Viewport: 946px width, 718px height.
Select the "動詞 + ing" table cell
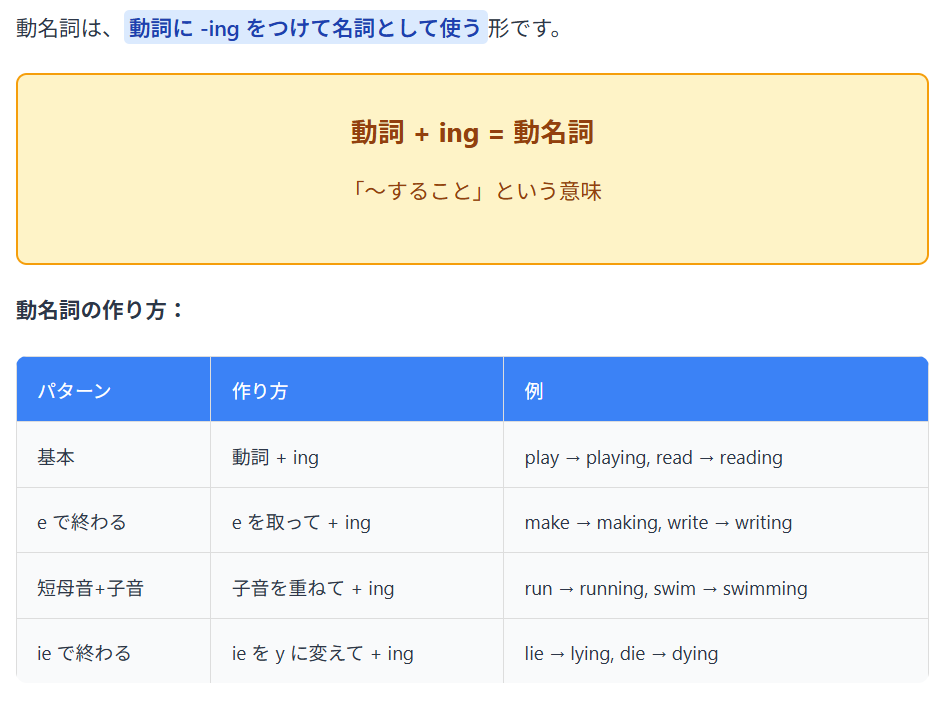click(275, 457)
